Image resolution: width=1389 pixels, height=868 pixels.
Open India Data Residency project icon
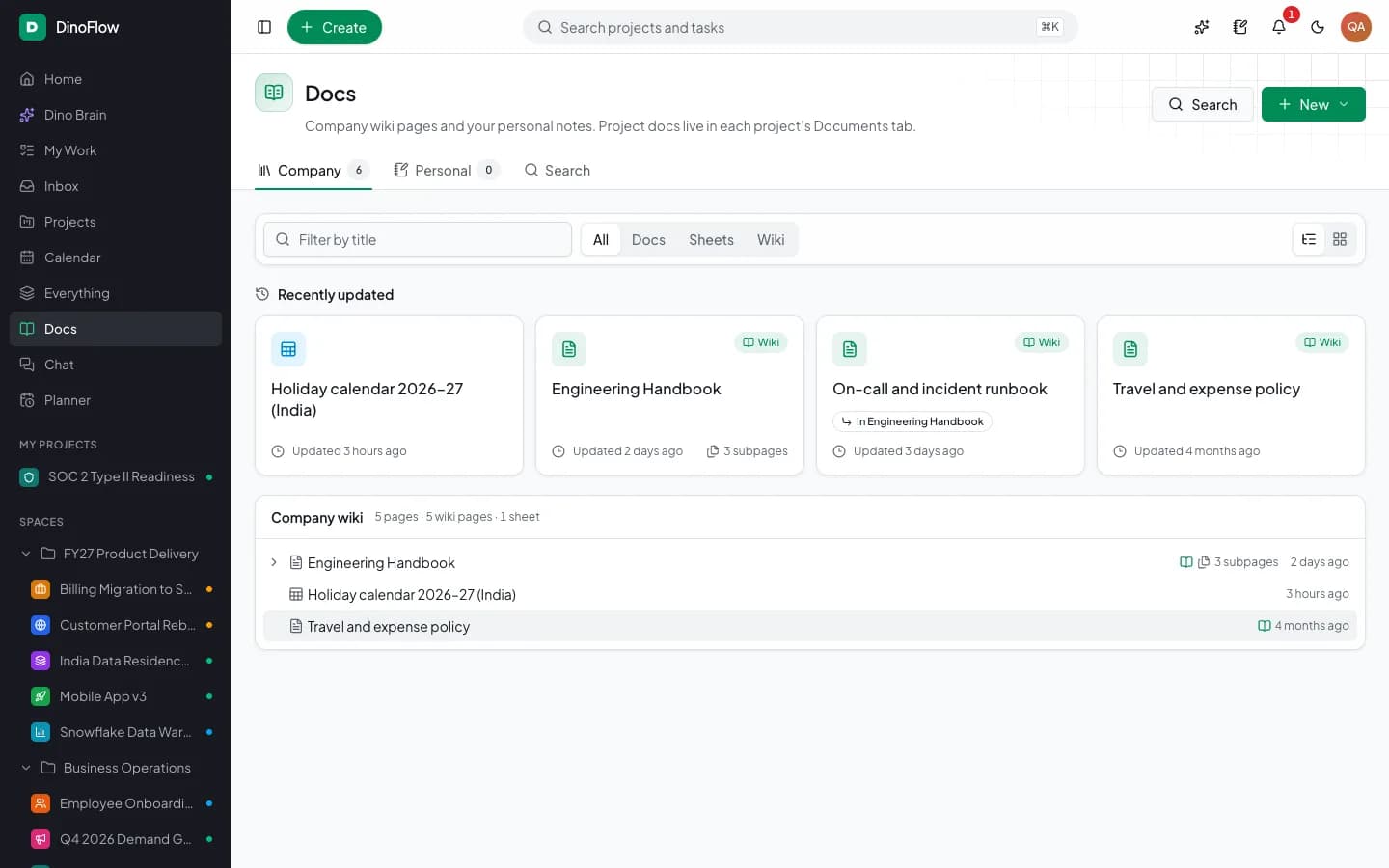(41, 661)
